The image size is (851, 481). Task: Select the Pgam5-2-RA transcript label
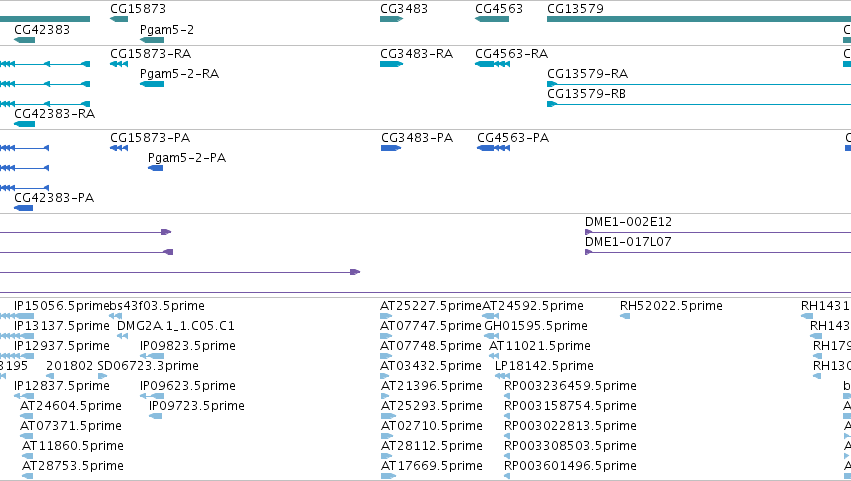pos(179,73)
